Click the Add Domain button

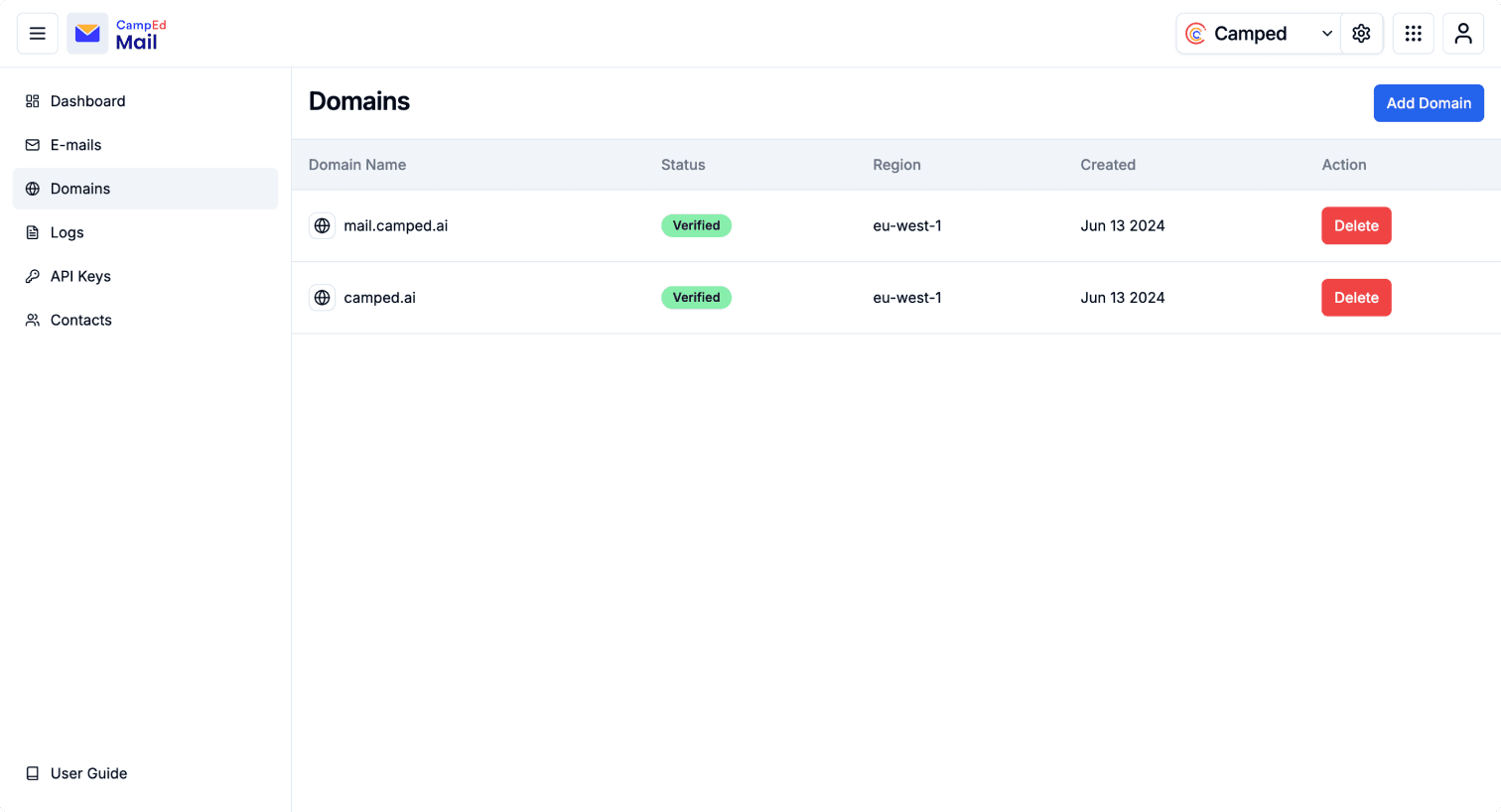pyautogui.click(x=1429, y=103)
